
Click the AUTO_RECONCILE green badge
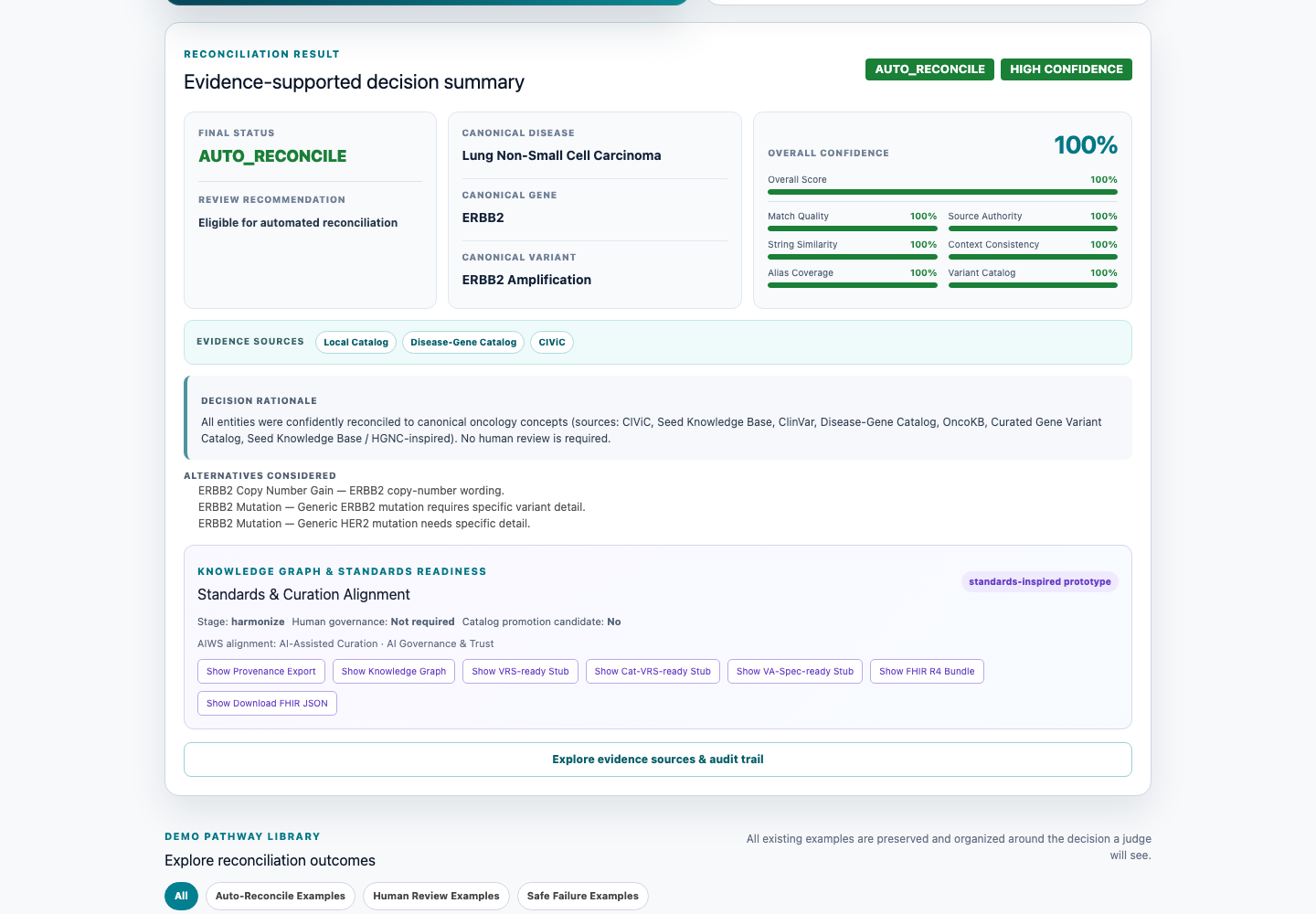click(929, 69)
